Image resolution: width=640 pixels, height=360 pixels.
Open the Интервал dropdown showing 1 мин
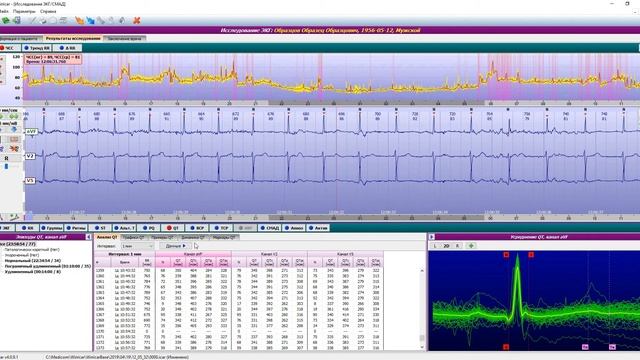tap(137, 246)
